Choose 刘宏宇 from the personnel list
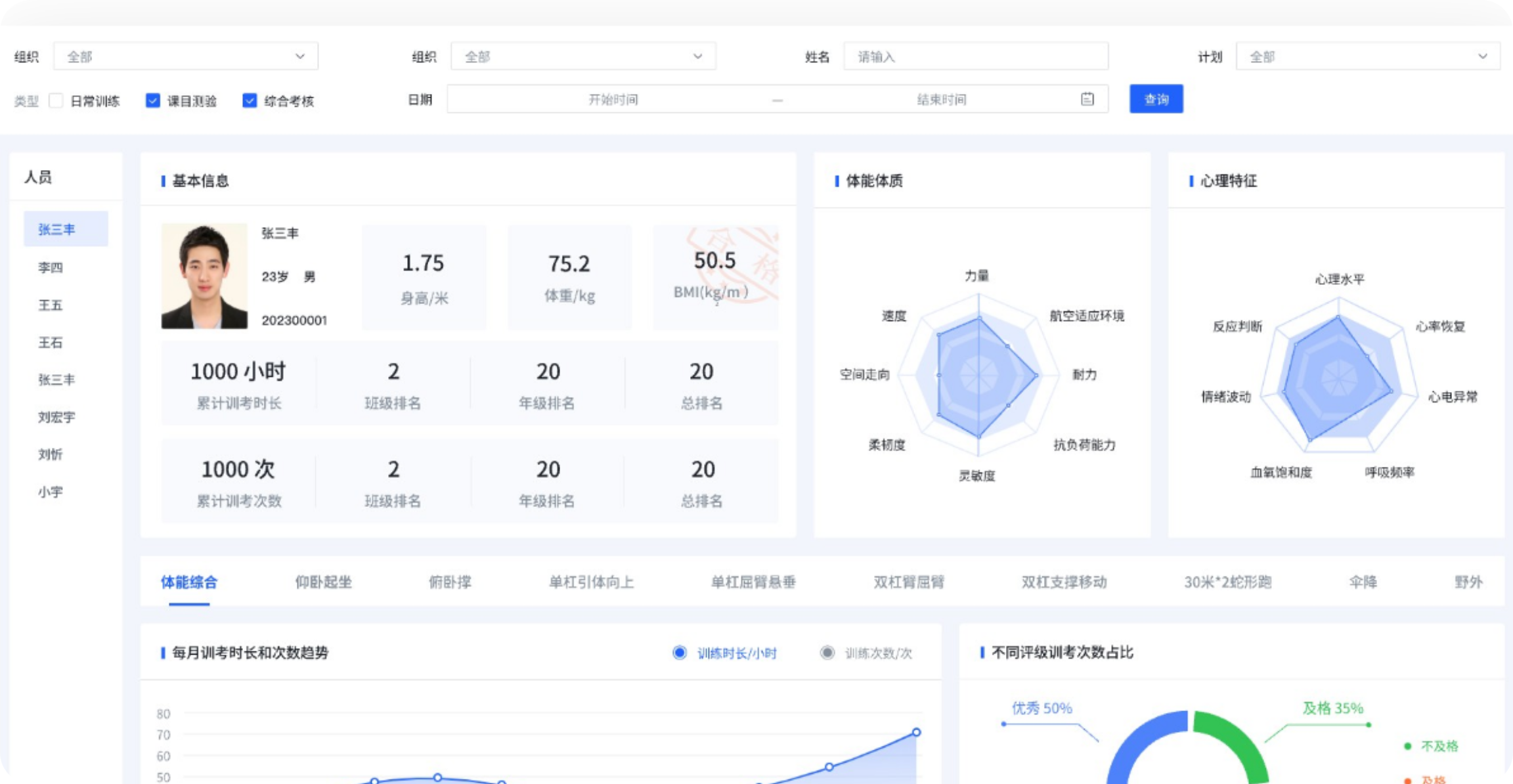 pos(56,418)
